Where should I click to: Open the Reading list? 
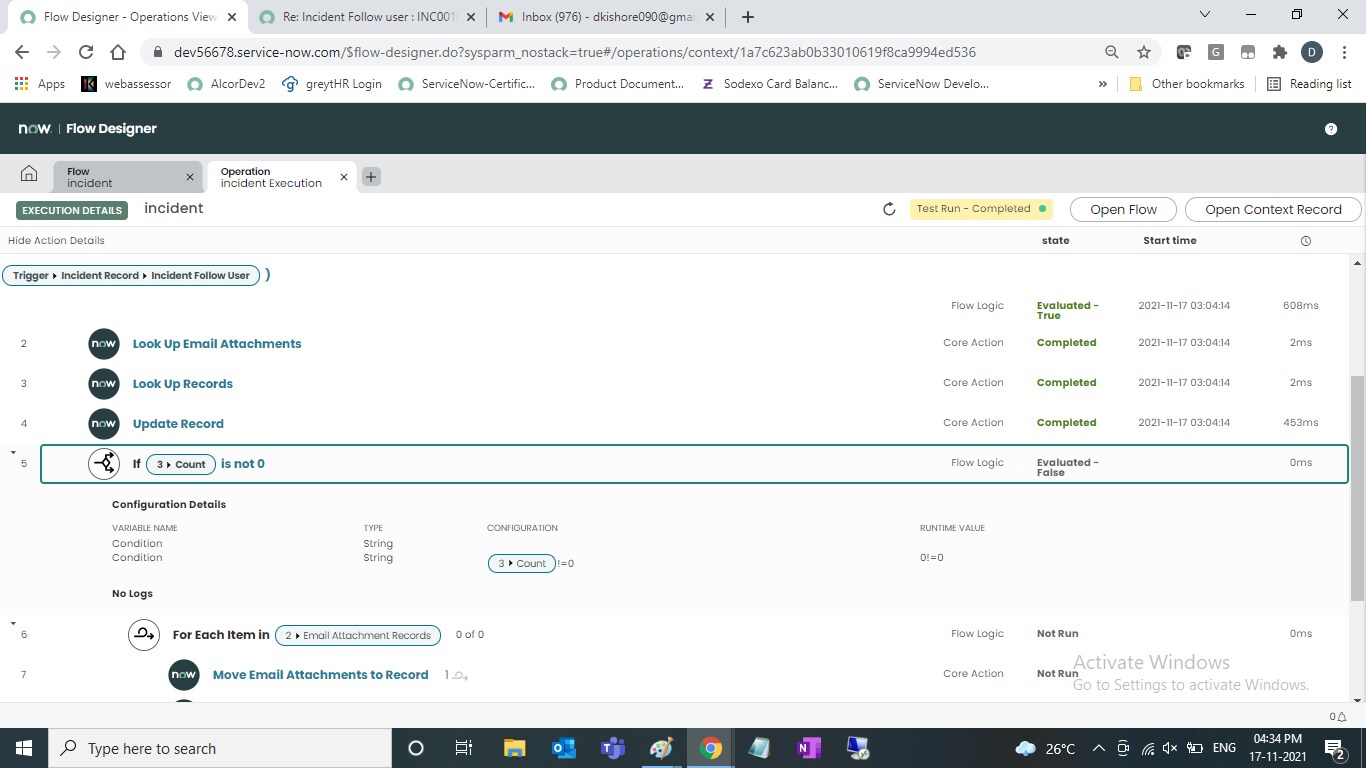[x=1309, y=84]
